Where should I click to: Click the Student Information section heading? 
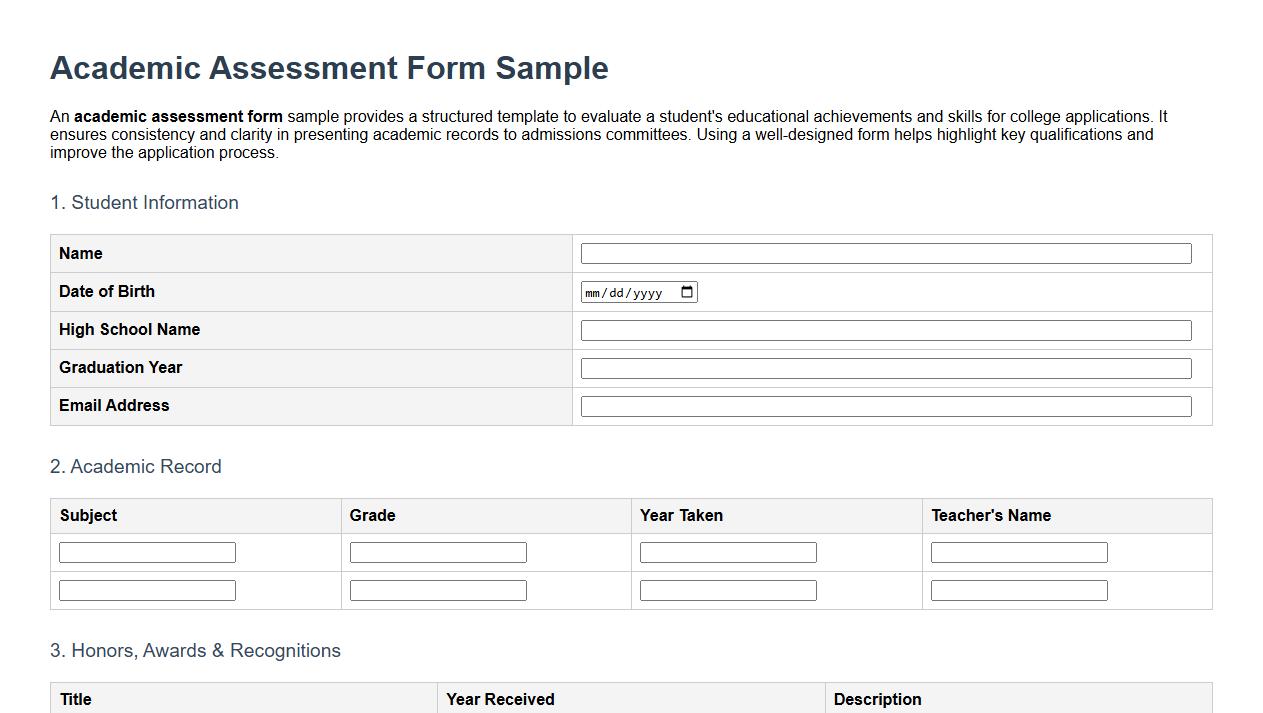coord(144,203)
